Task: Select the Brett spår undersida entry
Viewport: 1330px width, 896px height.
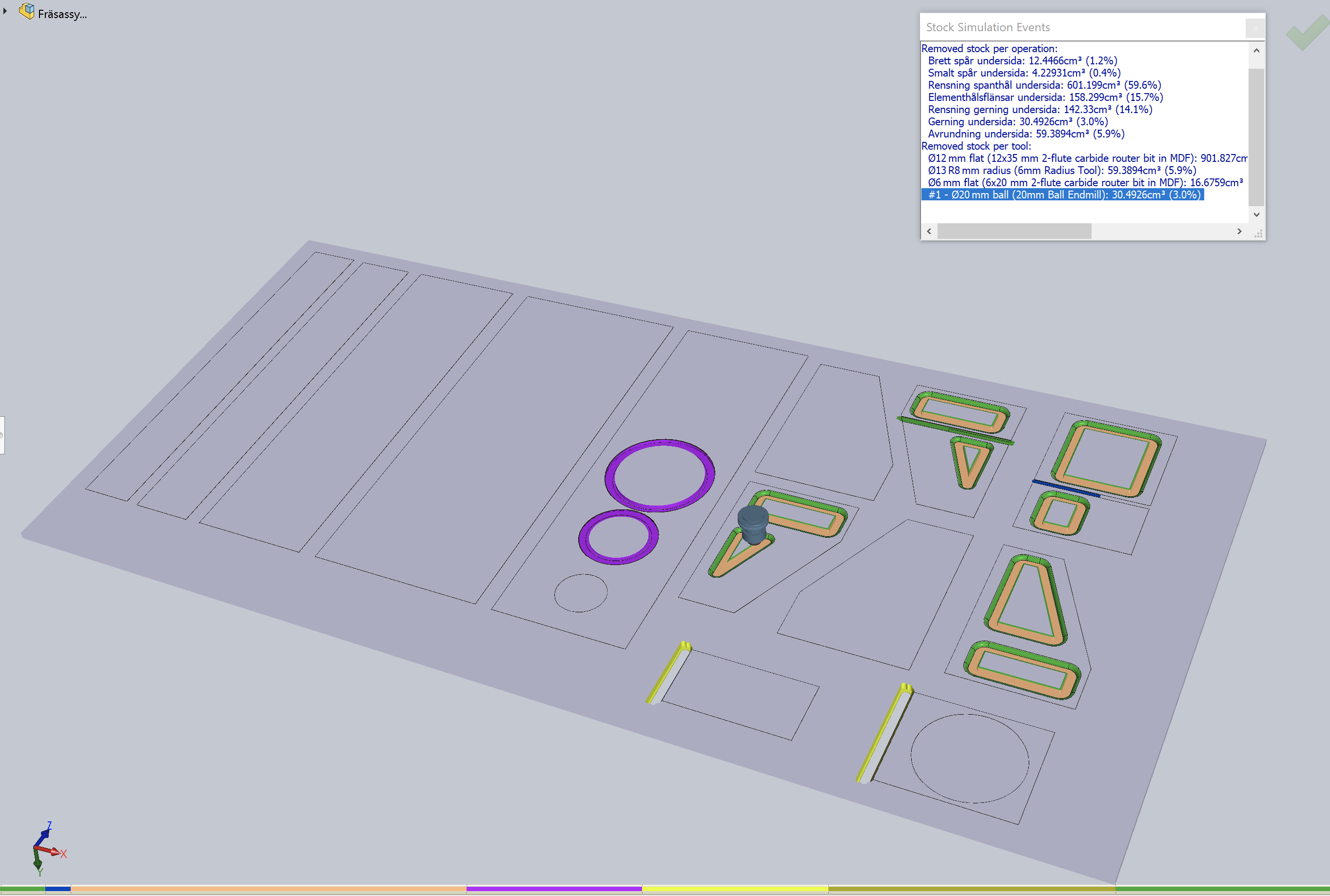Action: click(x=1021, y=60)
